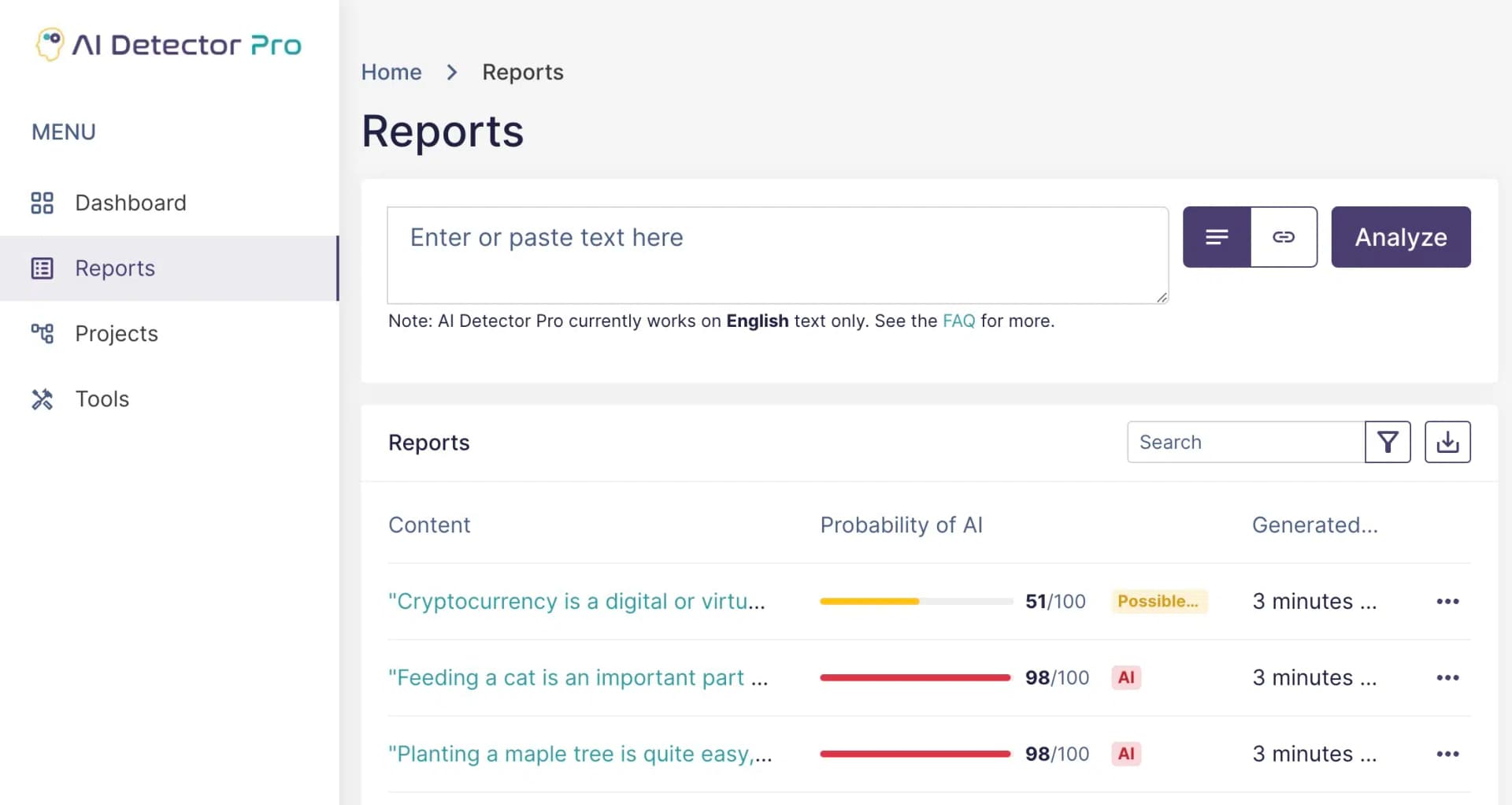Select the Reports panel icon
Viewport: 1512px width, 805px height.
[x=42, y=268]
